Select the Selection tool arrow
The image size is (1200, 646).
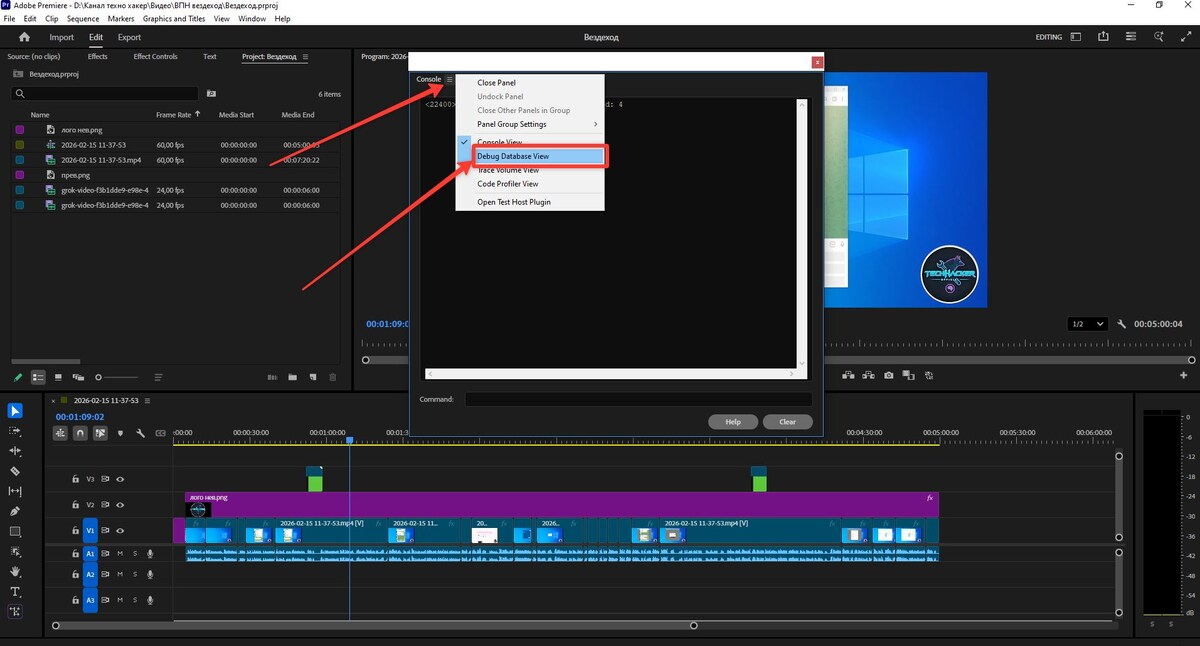pos(15,411)
